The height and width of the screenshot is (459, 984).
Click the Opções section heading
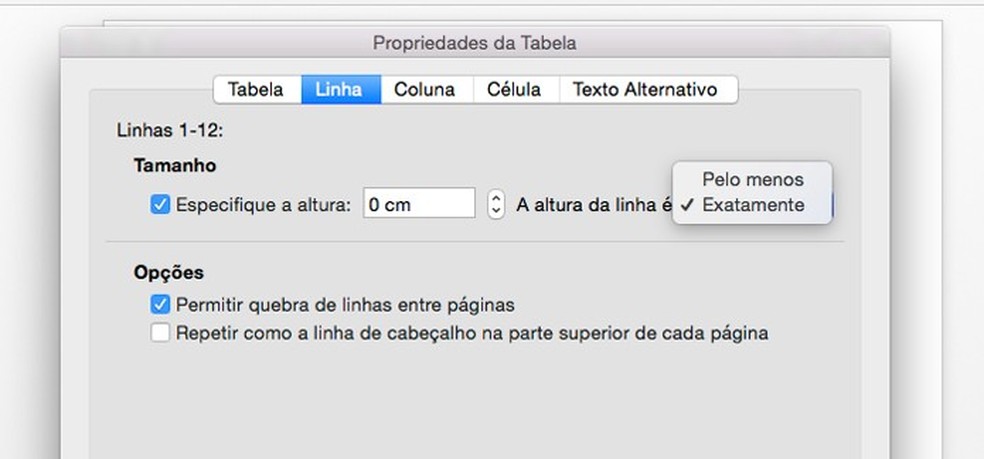click(168, 272)
